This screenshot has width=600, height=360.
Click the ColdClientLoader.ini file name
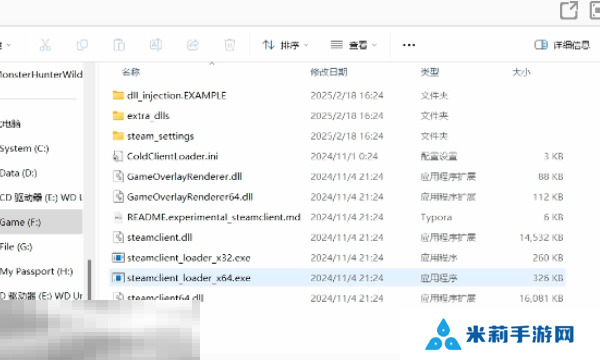coord(173,156)
